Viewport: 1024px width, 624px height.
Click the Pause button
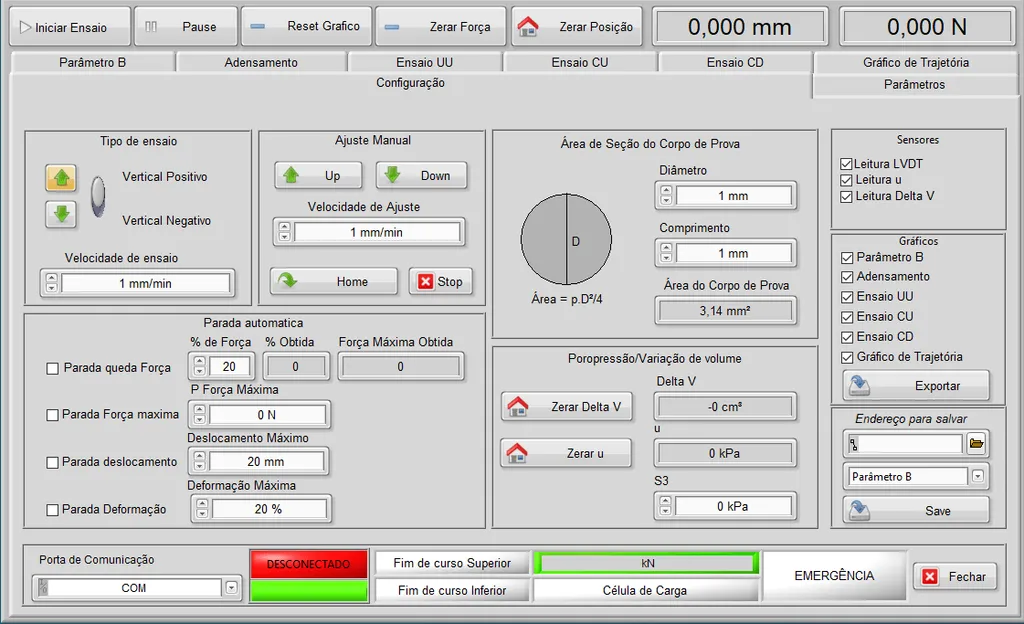(x=187, y=27)
